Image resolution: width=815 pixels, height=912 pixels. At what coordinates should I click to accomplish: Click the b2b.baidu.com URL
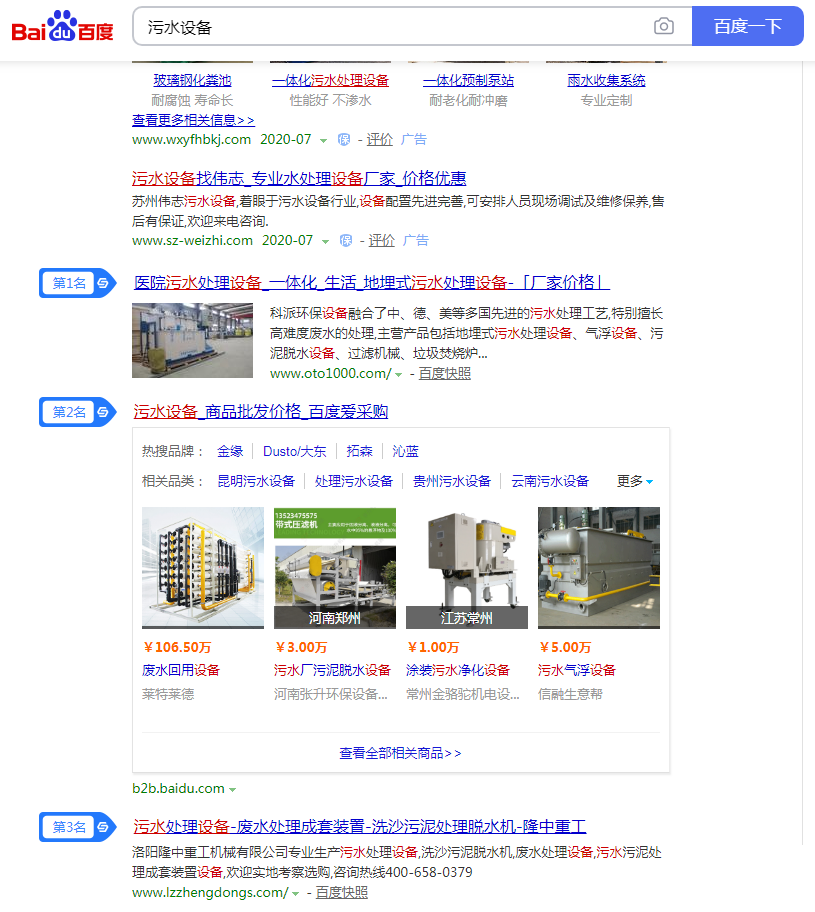point(179,789)
